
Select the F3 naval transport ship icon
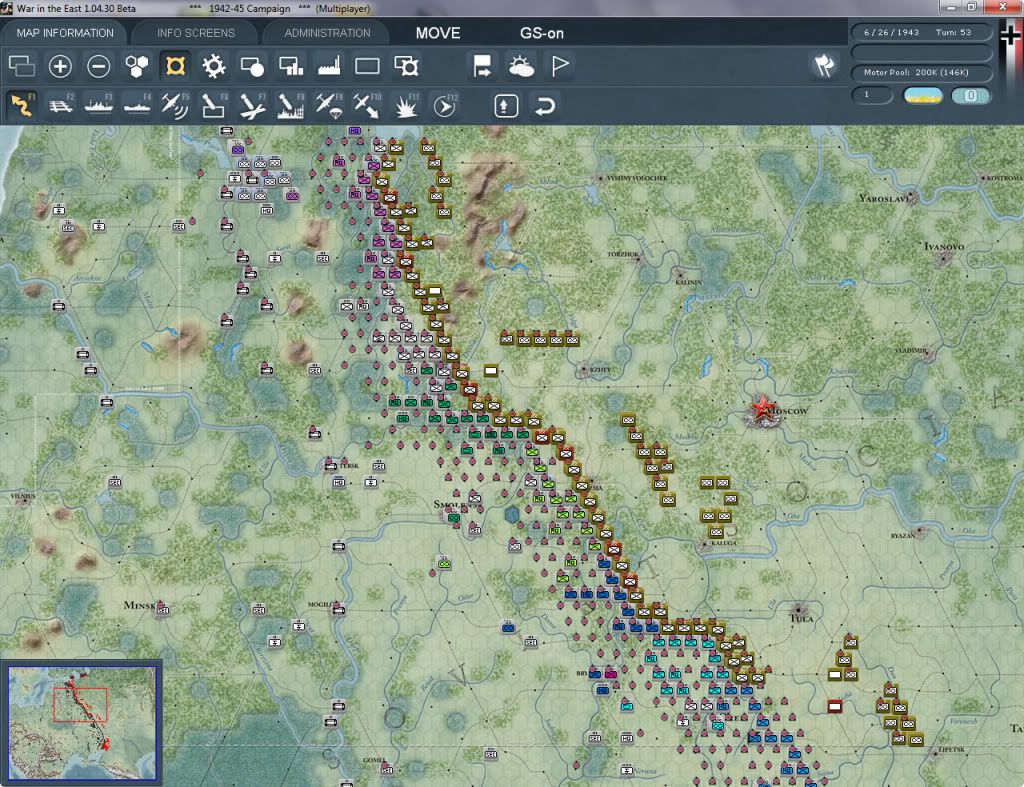tap(99, 105)
